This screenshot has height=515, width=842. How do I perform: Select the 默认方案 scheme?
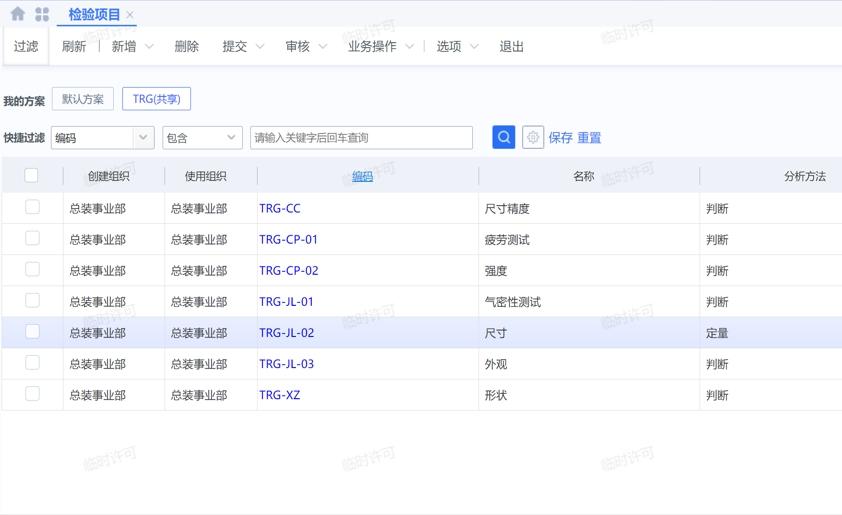pyautogui.click(x=82, y=99)
